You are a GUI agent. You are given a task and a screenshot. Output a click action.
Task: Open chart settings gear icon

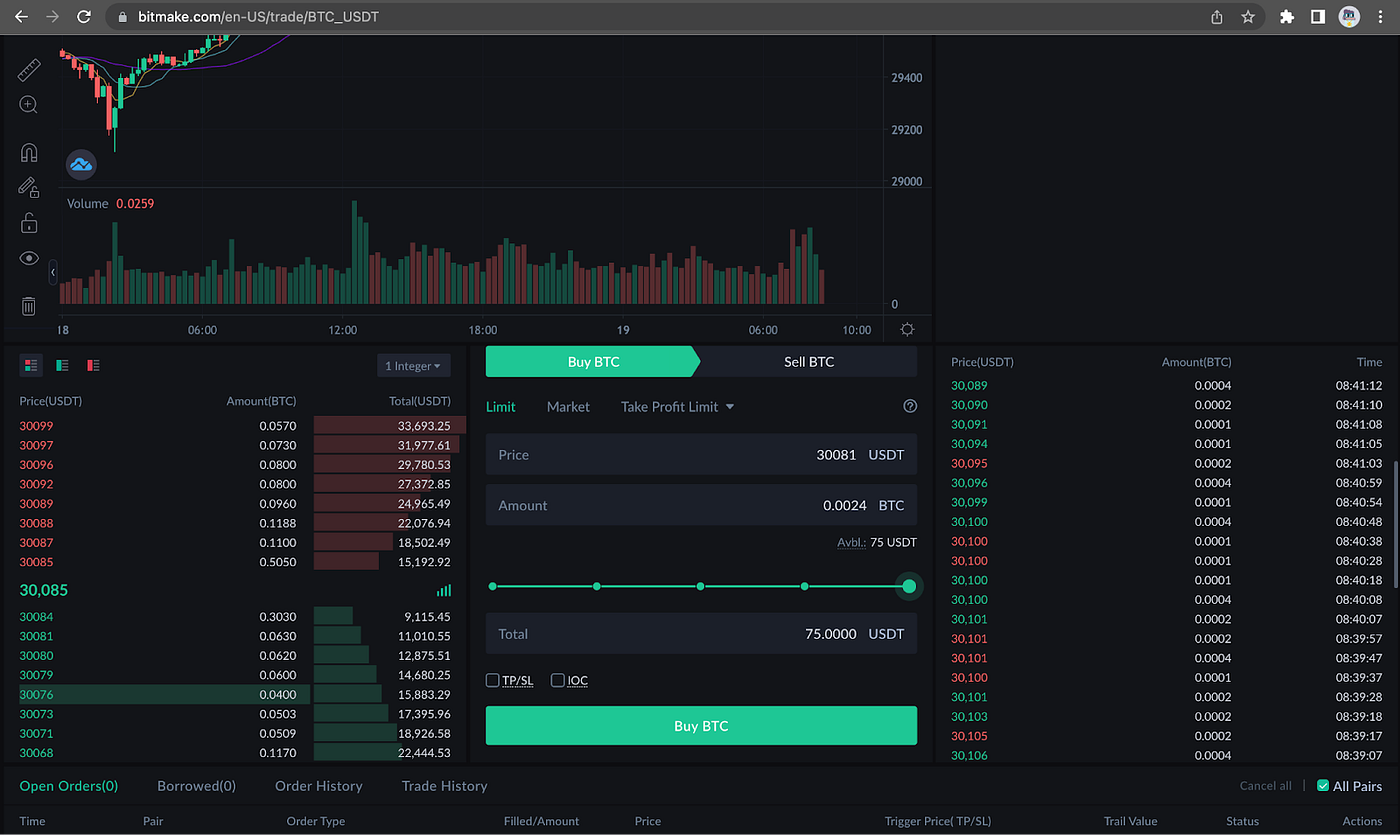tap(907, 329)
